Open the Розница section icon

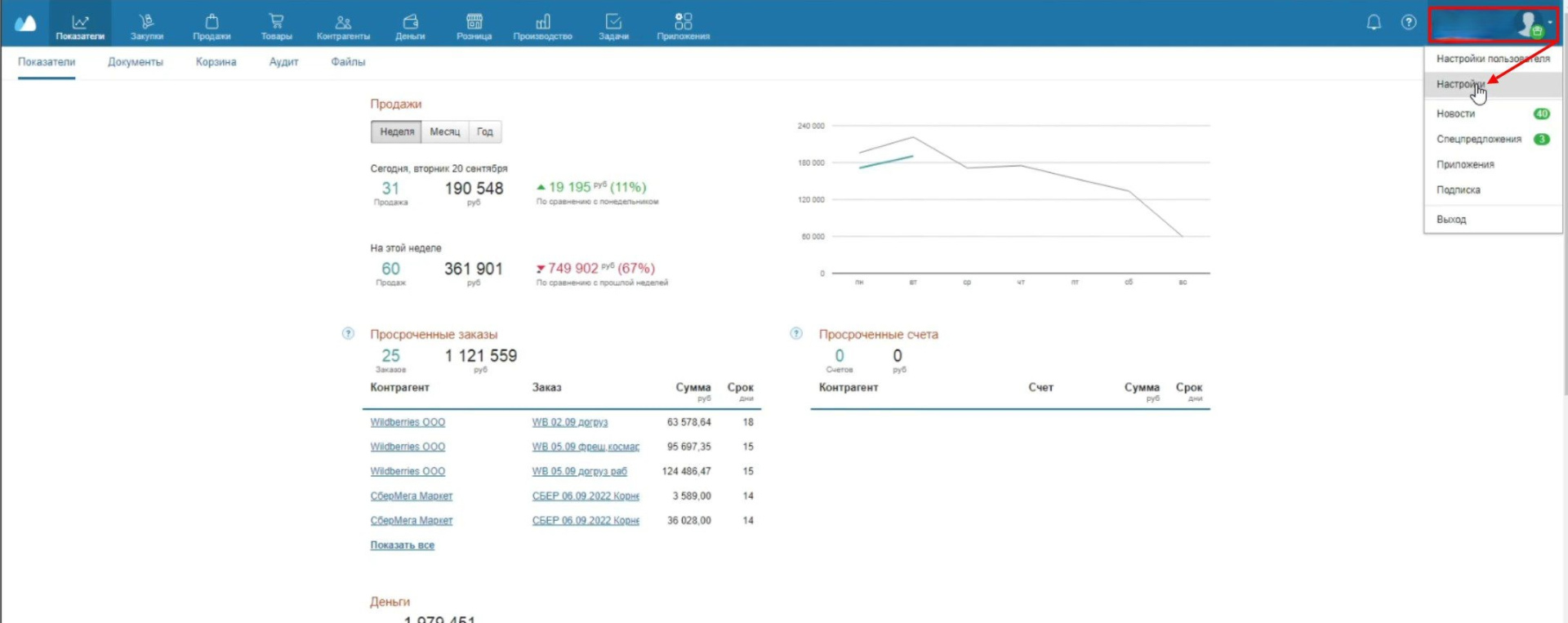[474, 22]
